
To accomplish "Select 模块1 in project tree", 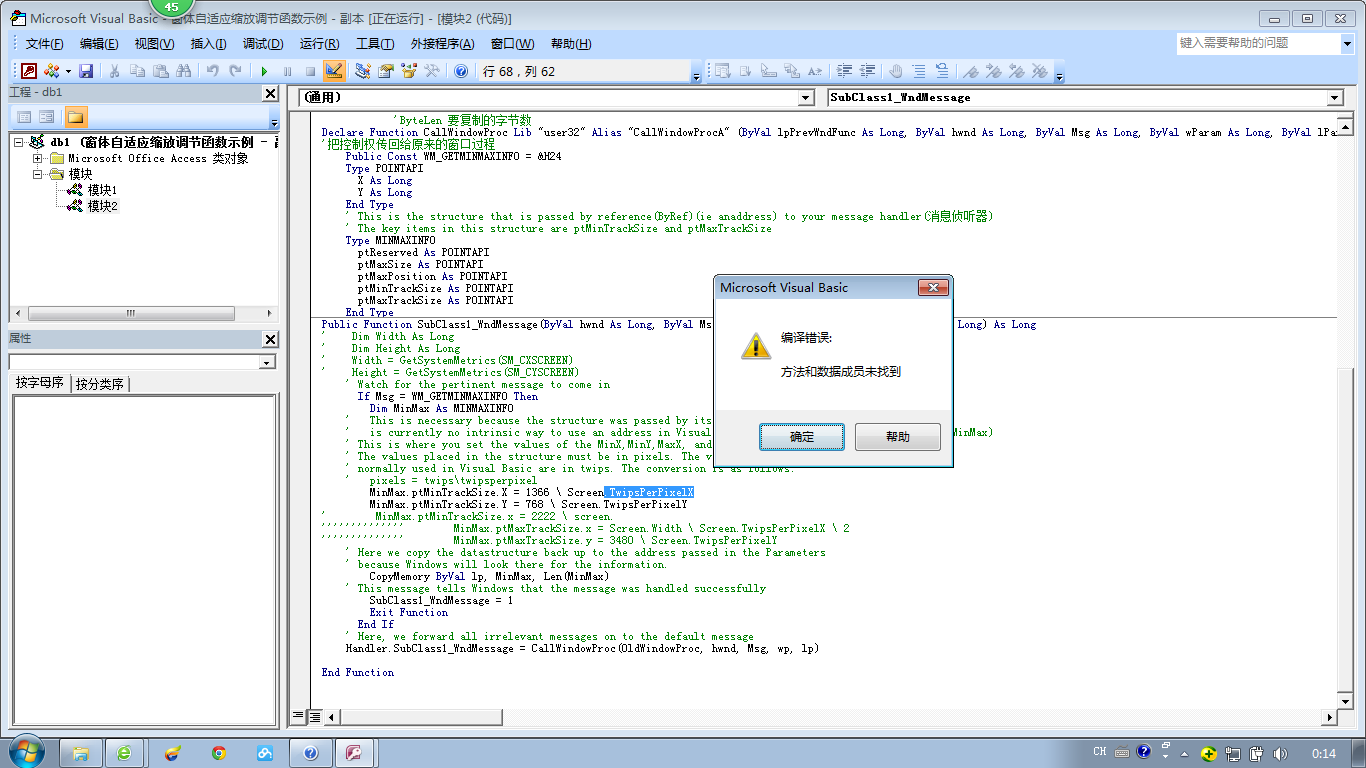I will tap(102, 190).
